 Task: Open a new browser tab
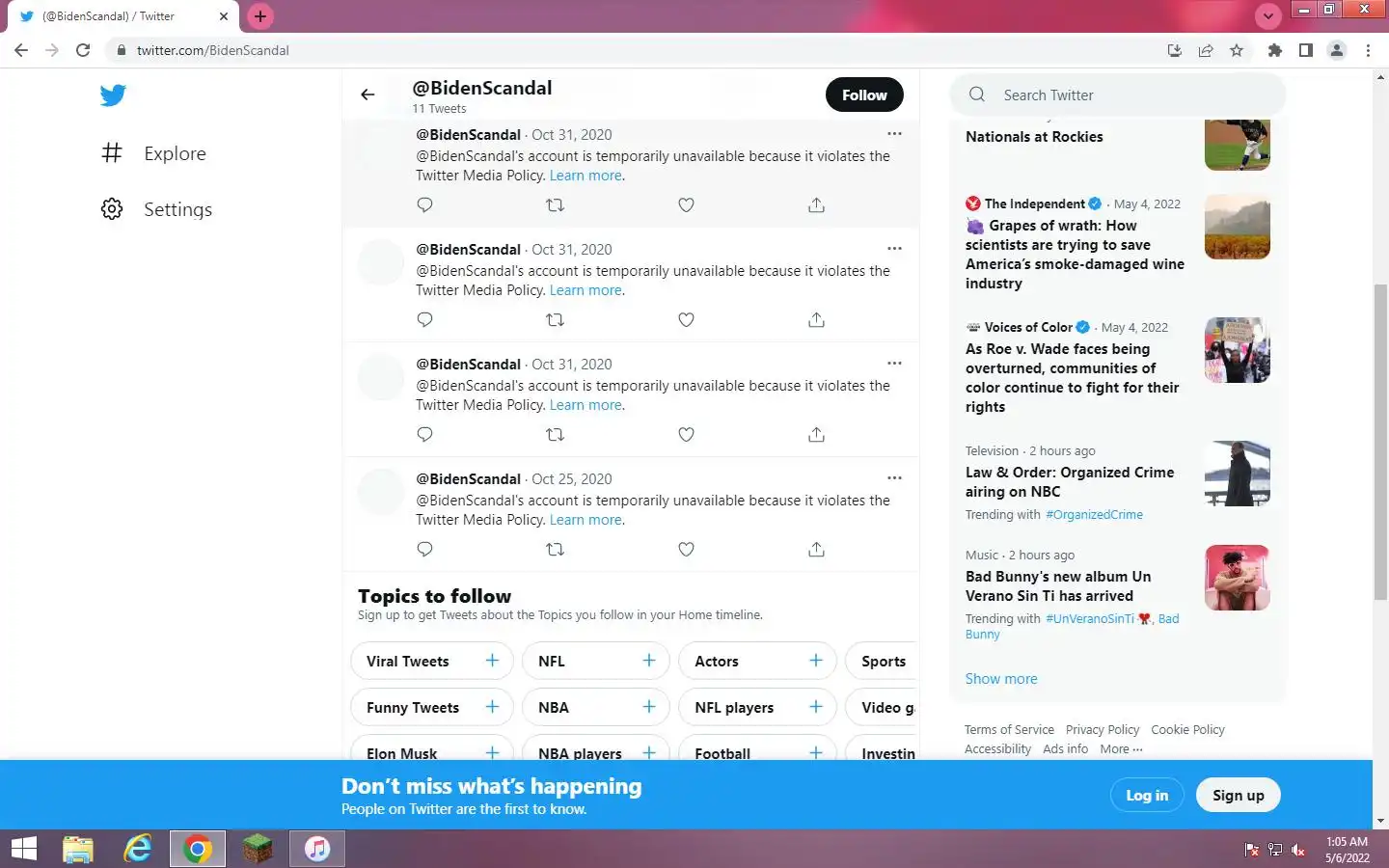point(260,16)
